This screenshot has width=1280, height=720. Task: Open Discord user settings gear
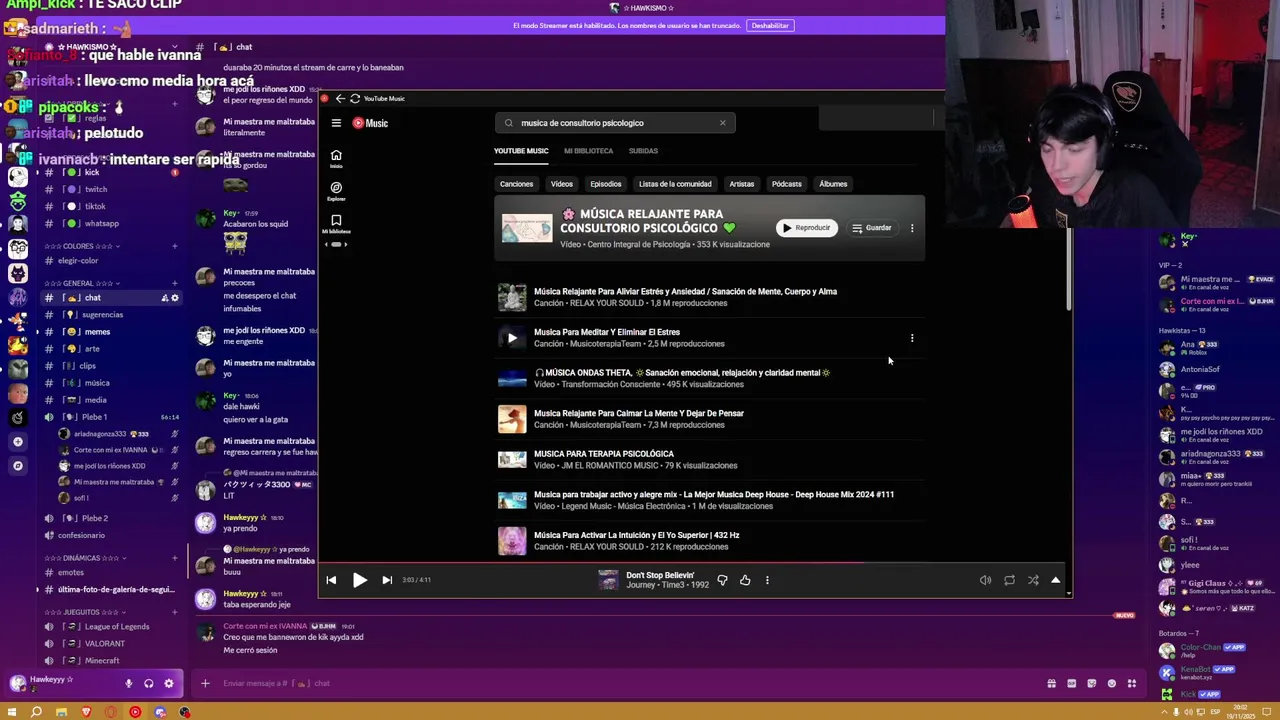click(x=168, y=684)
